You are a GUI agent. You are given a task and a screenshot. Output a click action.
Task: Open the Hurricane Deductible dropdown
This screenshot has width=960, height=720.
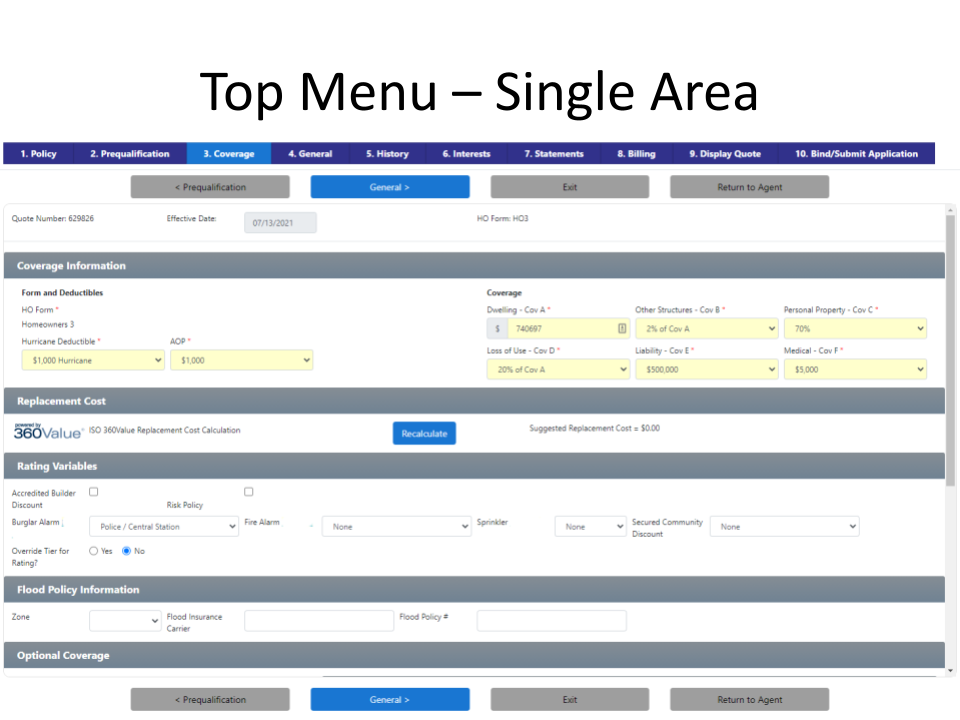coord(93,360)
